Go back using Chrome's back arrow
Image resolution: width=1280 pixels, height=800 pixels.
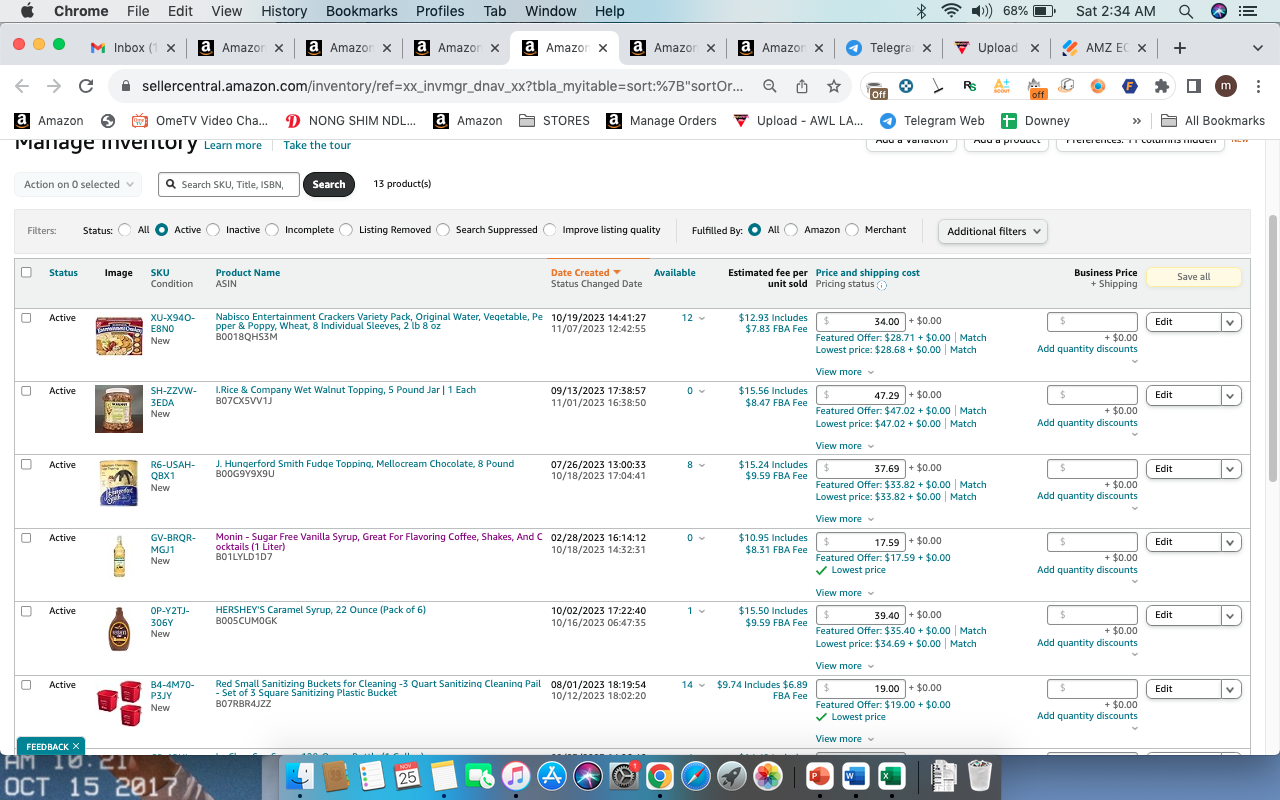tap(22, 86)
